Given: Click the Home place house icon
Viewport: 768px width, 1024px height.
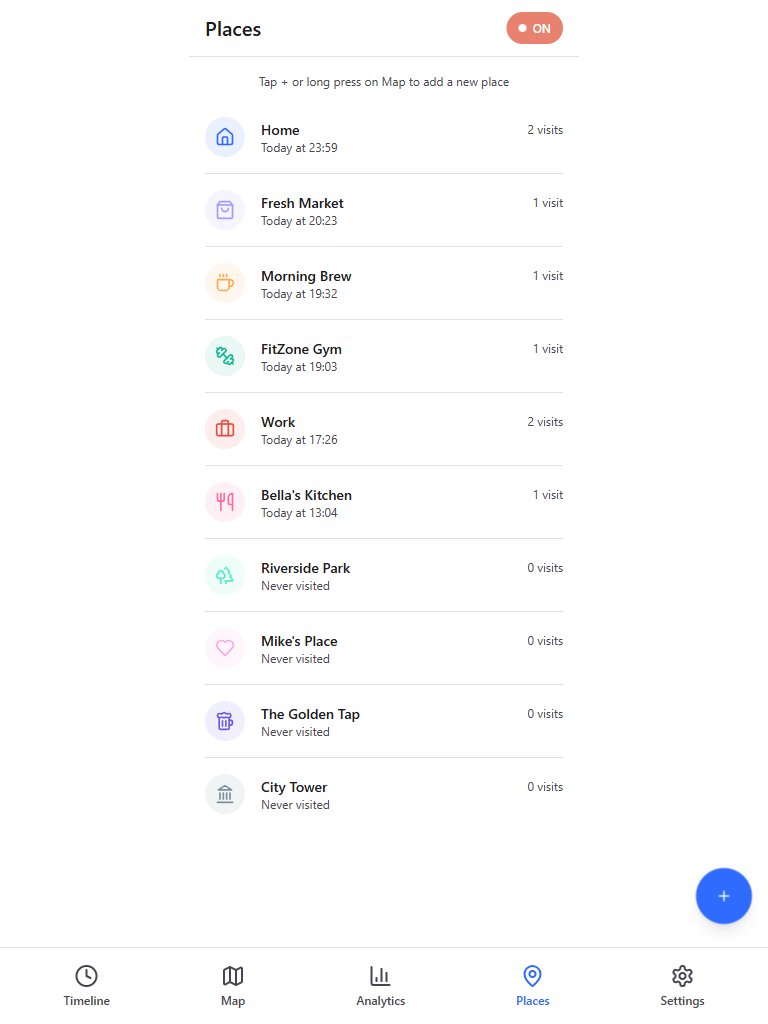Looking at the screenshot, I should click(225, 137).
